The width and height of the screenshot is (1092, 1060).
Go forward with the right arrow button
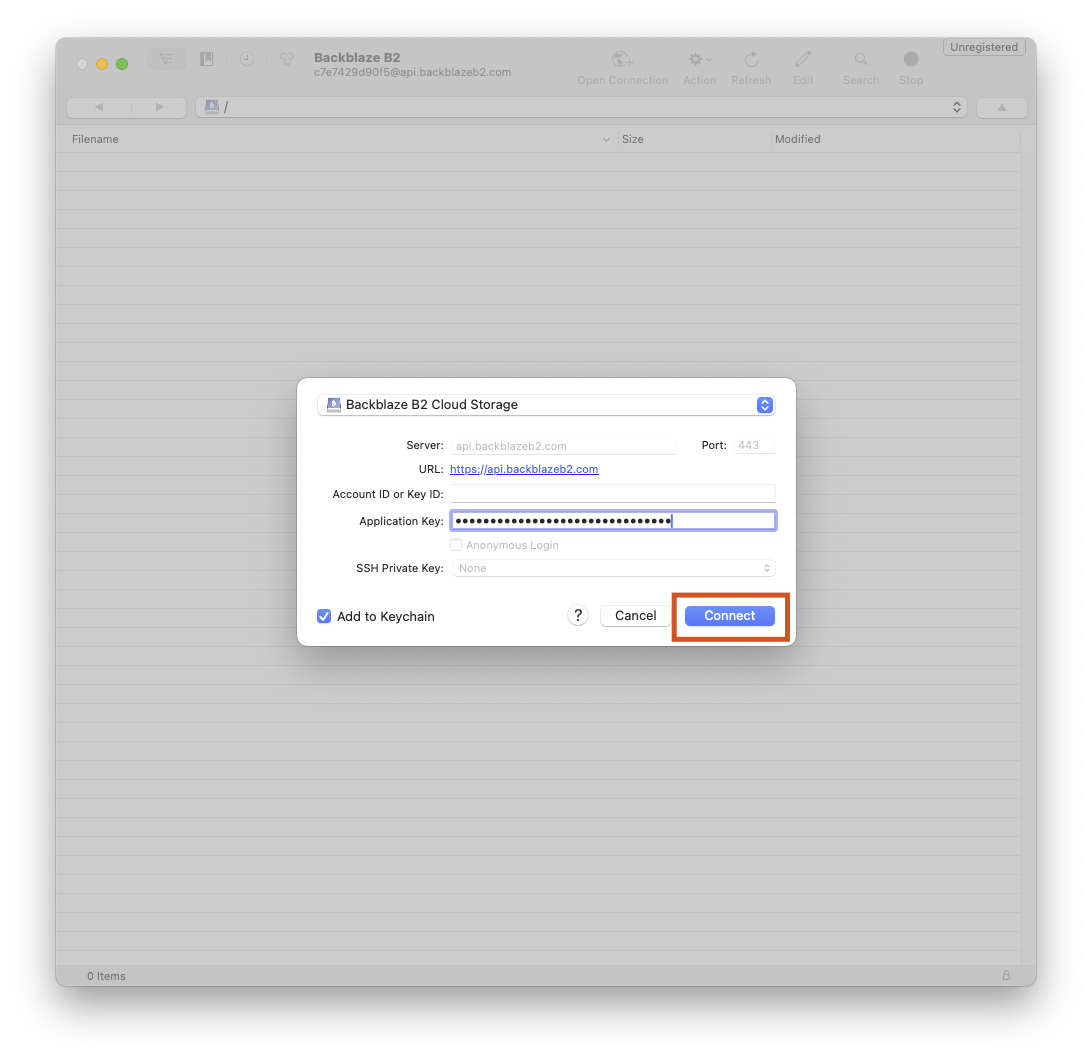159,107
